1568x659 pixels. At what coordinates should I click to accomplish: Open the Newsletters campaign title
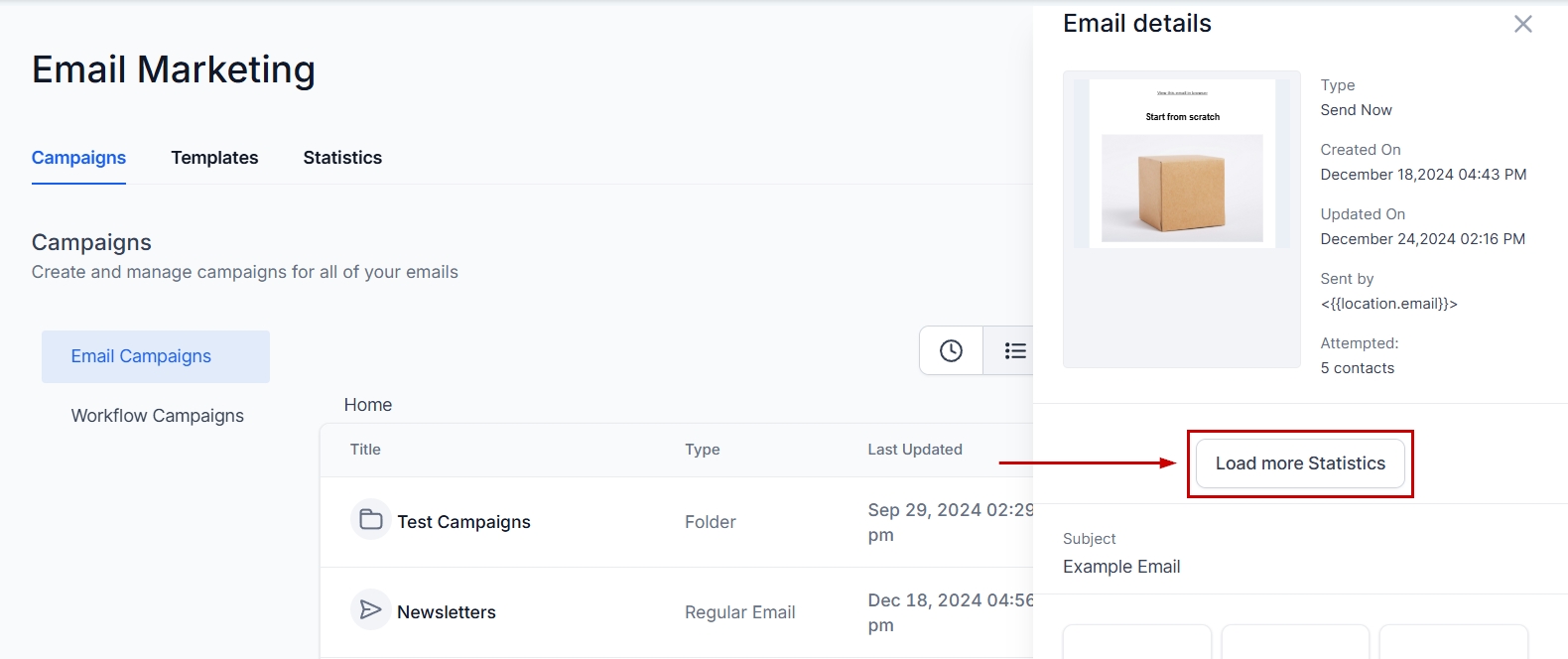[447, 612]
